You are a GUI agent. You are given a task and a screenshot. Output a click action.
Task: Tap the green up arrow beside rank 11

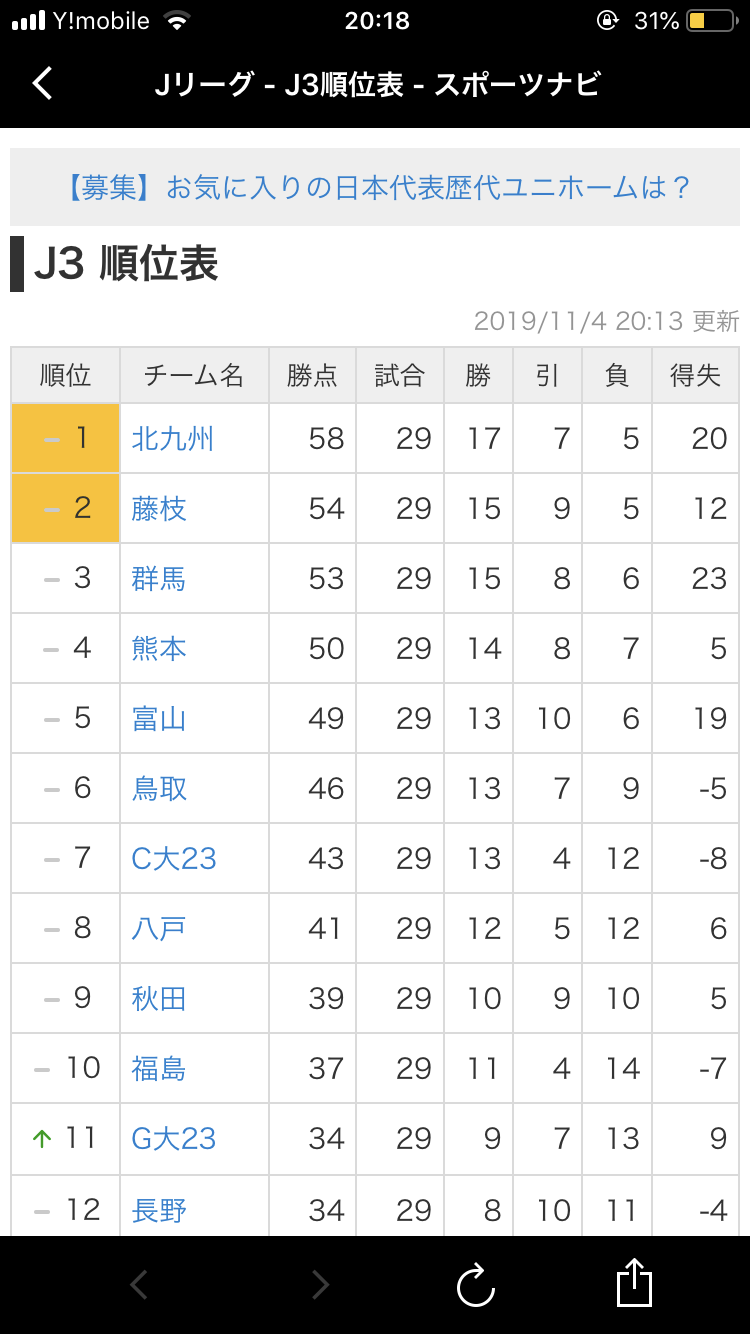coord(42,1139)
